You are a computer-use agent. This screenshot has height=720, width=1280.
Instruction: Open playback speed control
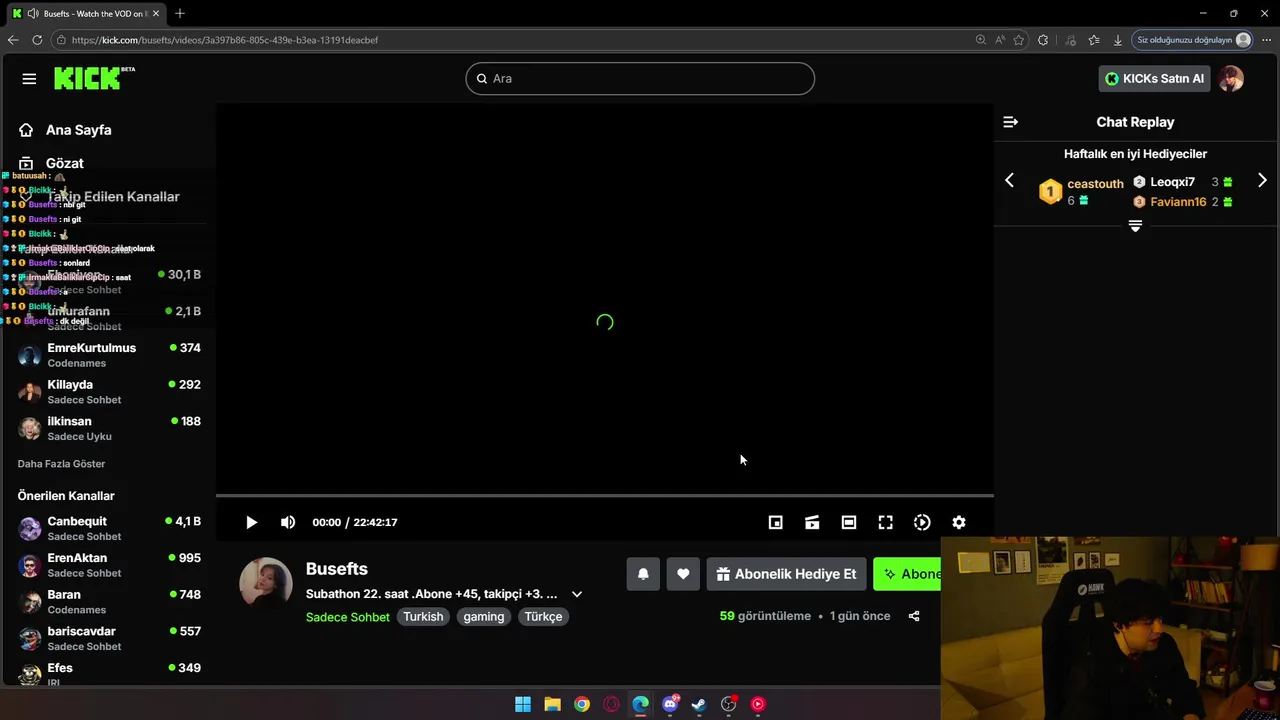pyautogui.click(x=922, y=522)
